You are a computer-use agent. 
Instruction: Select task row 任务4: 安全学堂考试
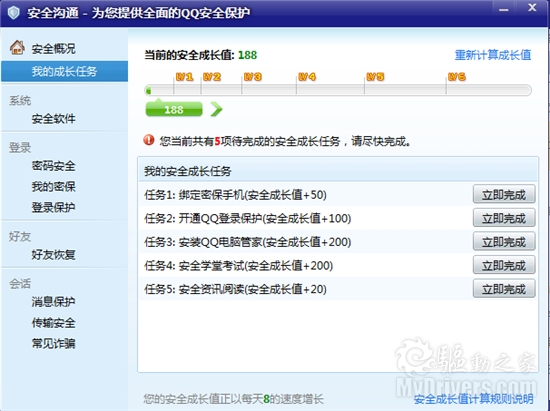coord(337,265)
